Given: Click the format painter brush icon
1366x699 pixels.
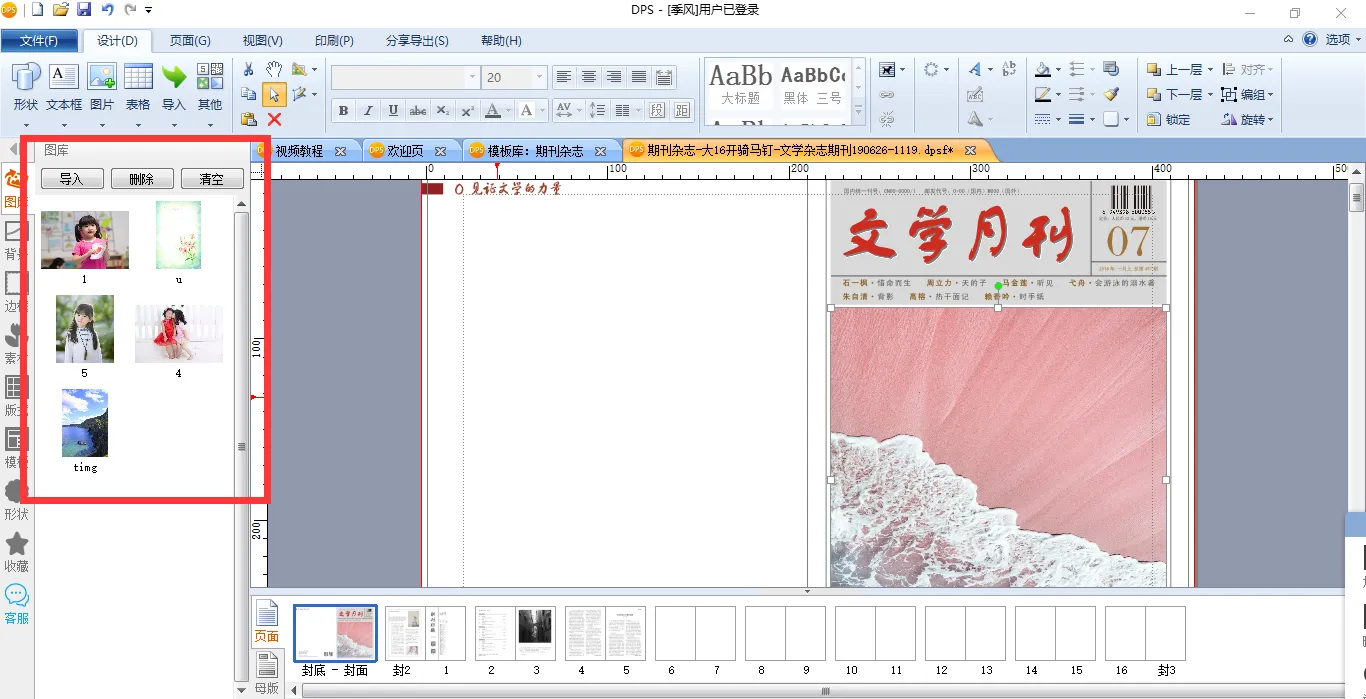Looking at the screenshot, I should 1111,94.
